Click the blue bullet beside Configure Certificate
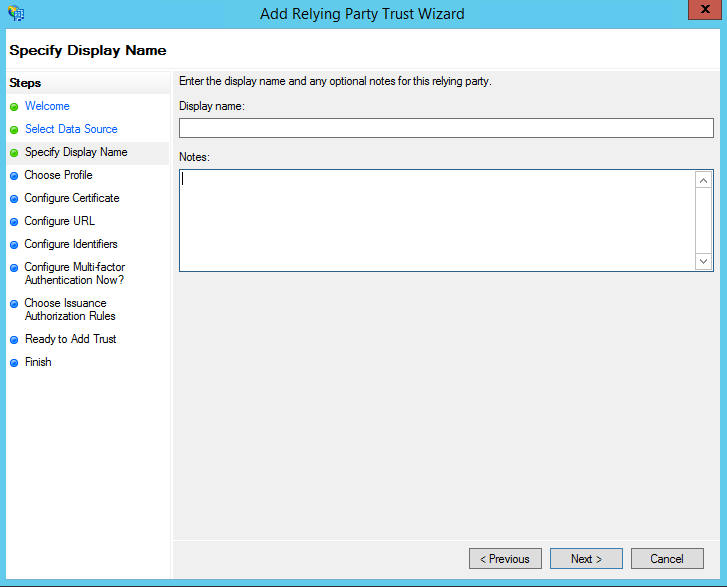 (14, 199)
